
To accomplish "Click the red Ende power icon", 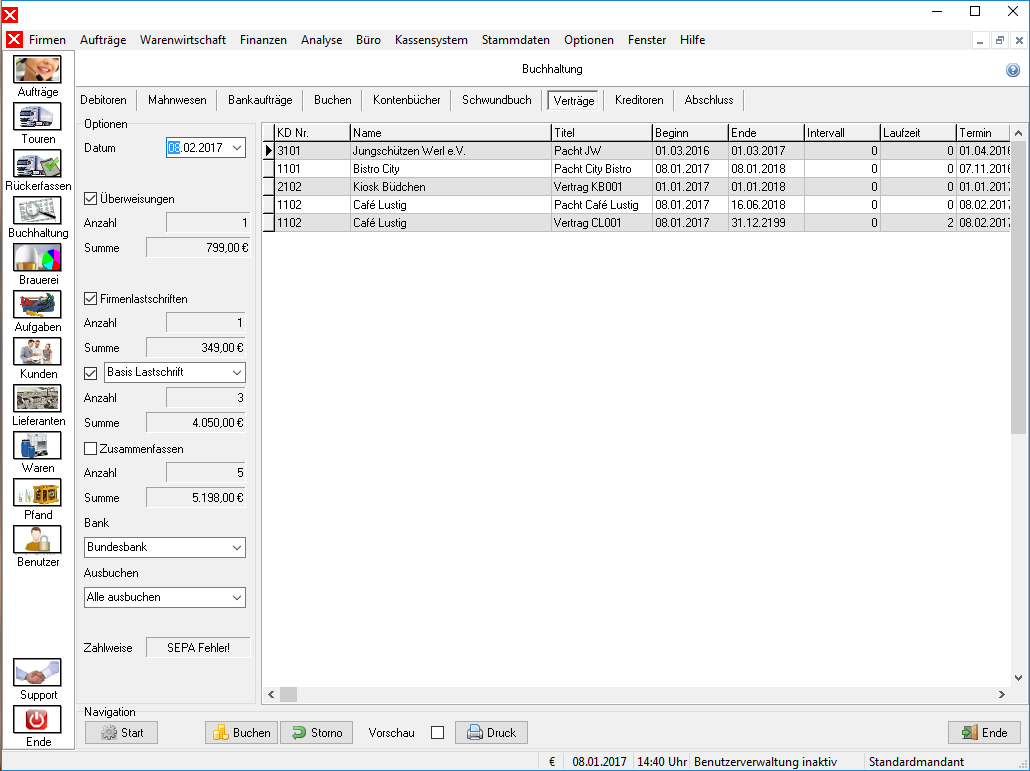I will tap(37, 720).
